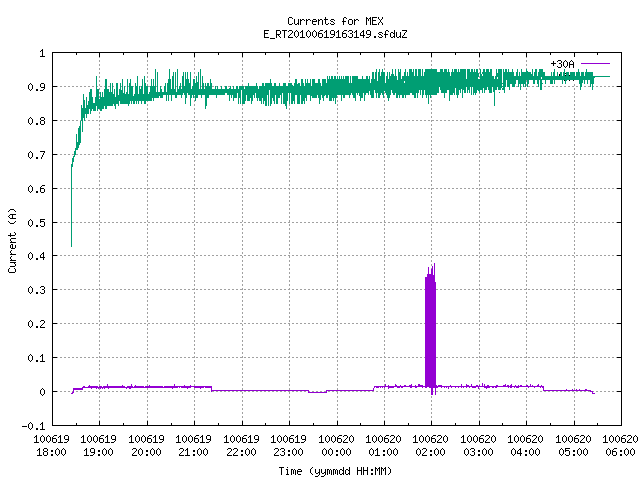Click the x-axis label 100620 04:00
This screenshot has height=480, width=640.
[x=526, y=446]
